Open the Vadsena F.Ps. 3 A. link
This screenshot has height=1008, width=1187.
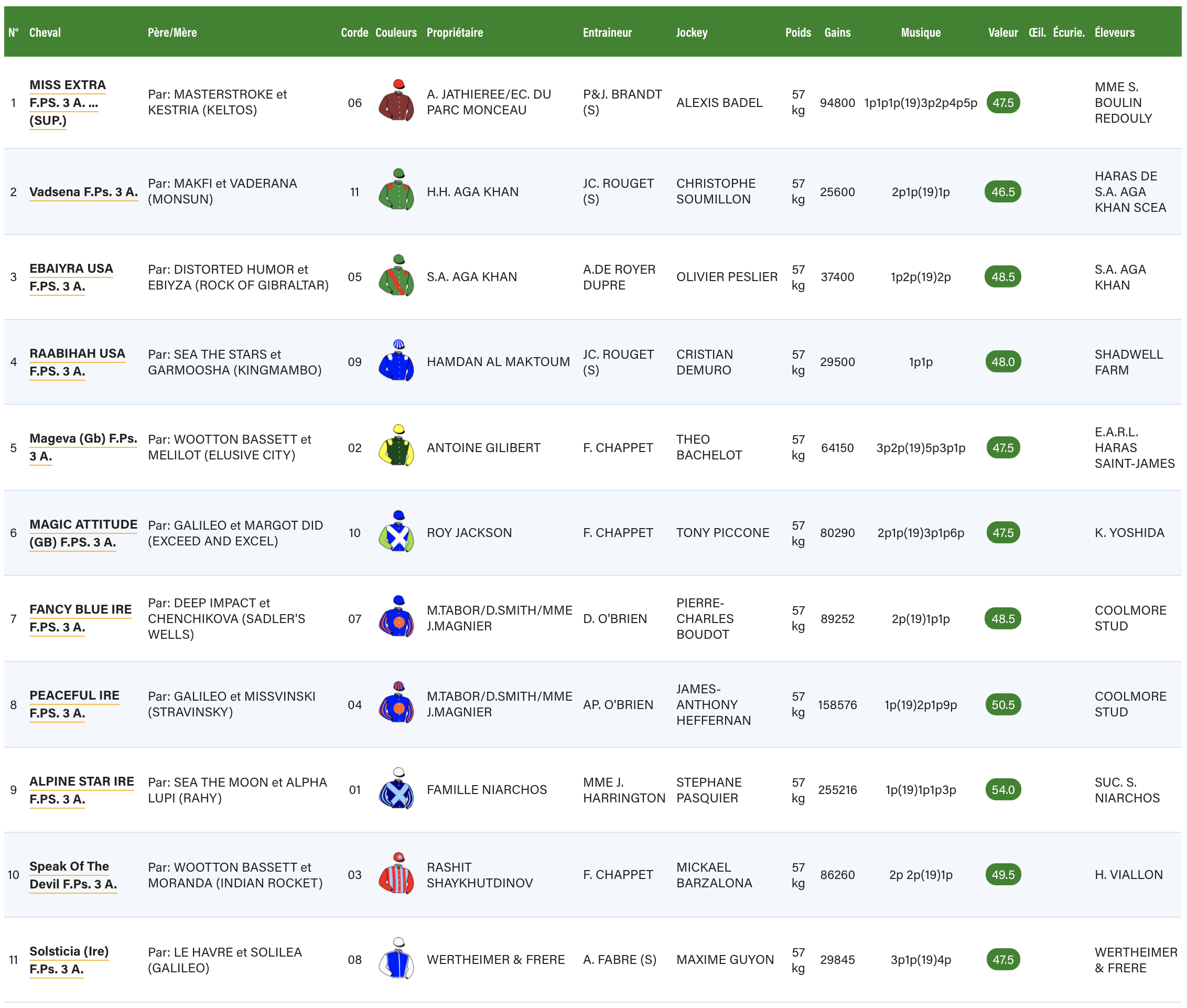pos(83,192)
